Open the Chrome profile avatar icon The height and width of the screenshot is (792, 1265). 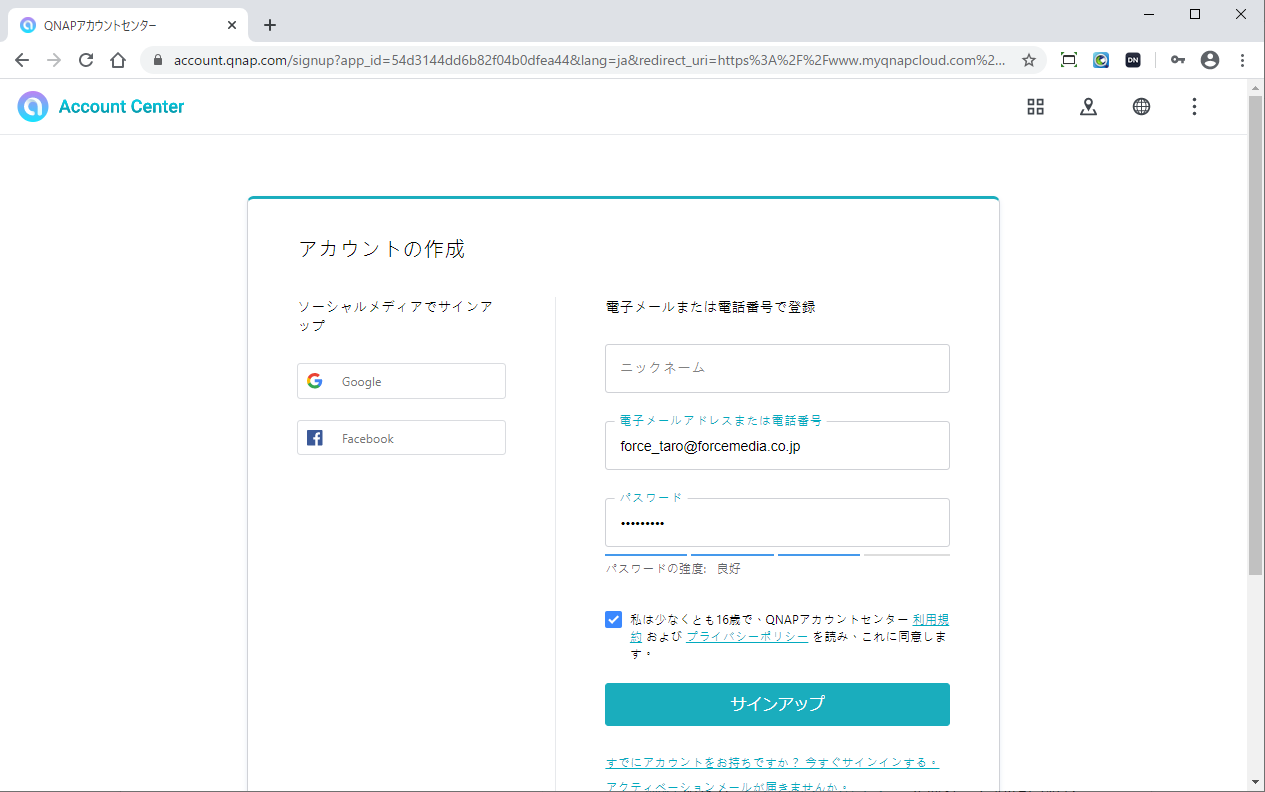click(1210, 60)
